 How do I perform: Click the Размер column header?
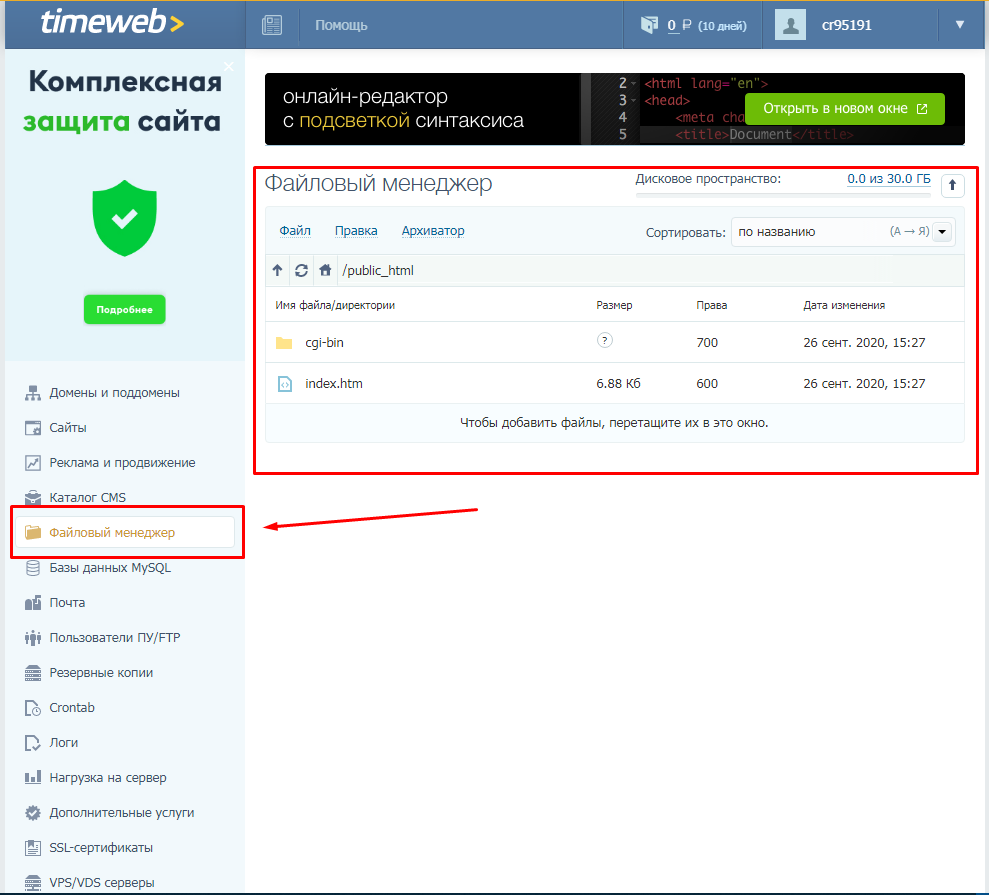click(614, 305)
